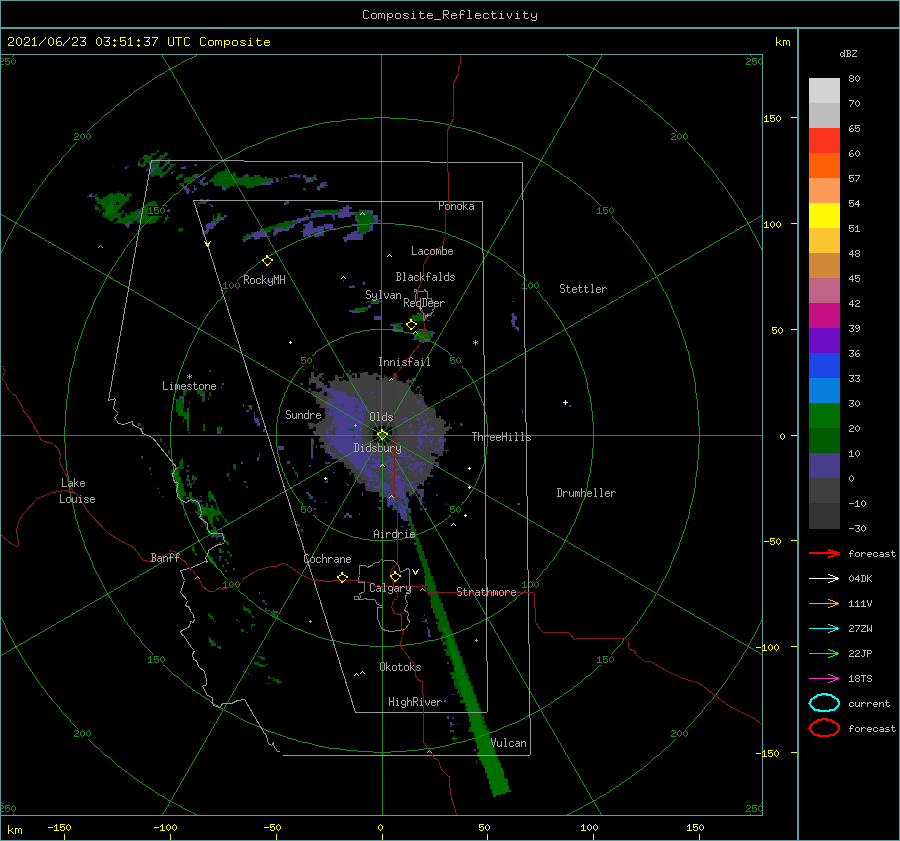
Task: Click the magenta 18TS arrow icon
Action: click(x=824, y=679)
